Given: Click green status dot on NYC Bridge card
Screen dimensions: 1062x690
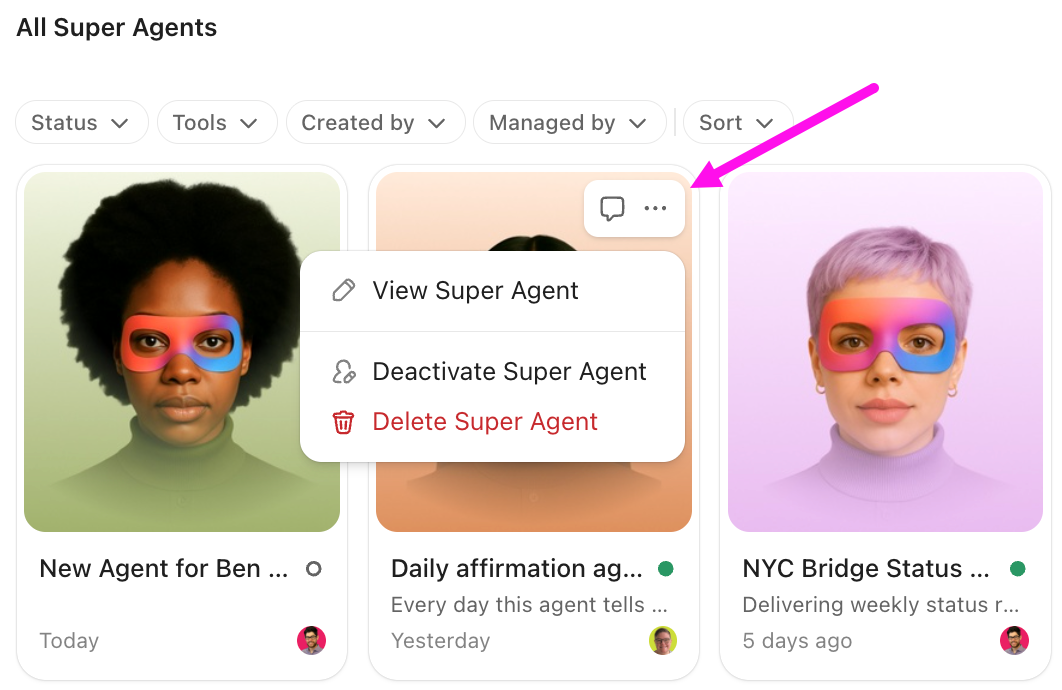Looking at the screenshot, I should [x=1017, y=569].
